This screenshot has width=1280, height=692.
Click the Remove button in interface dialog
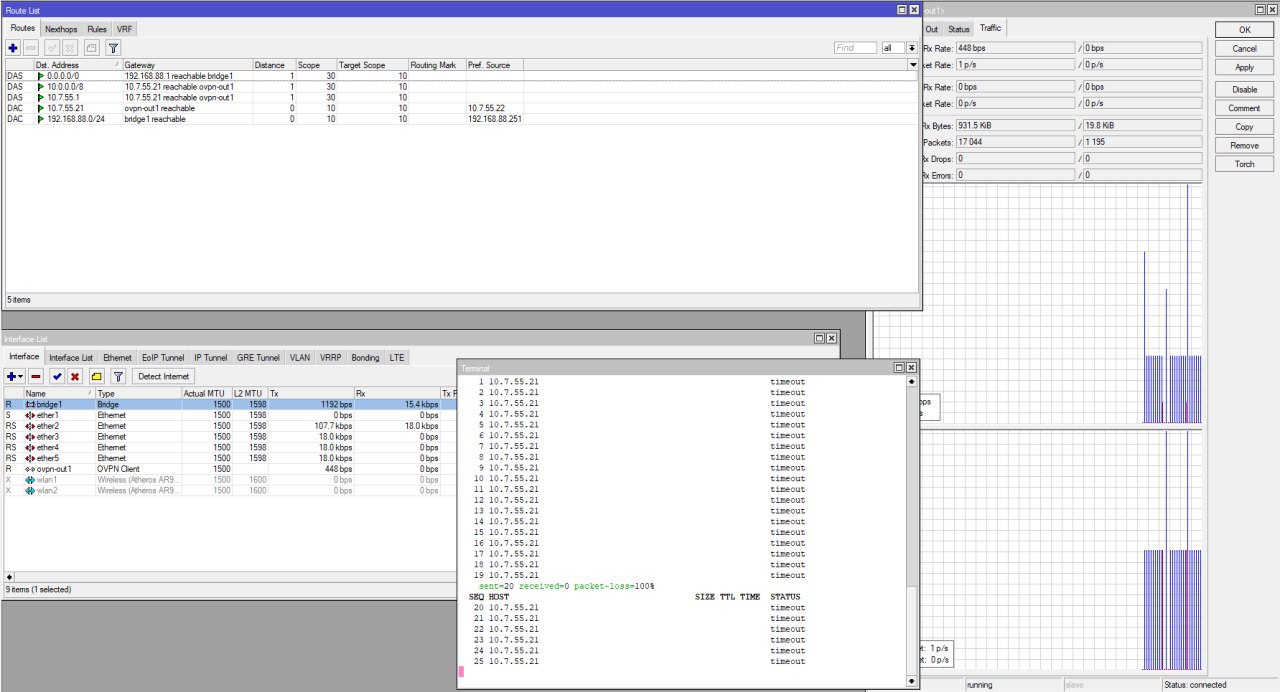point(1244,145)
